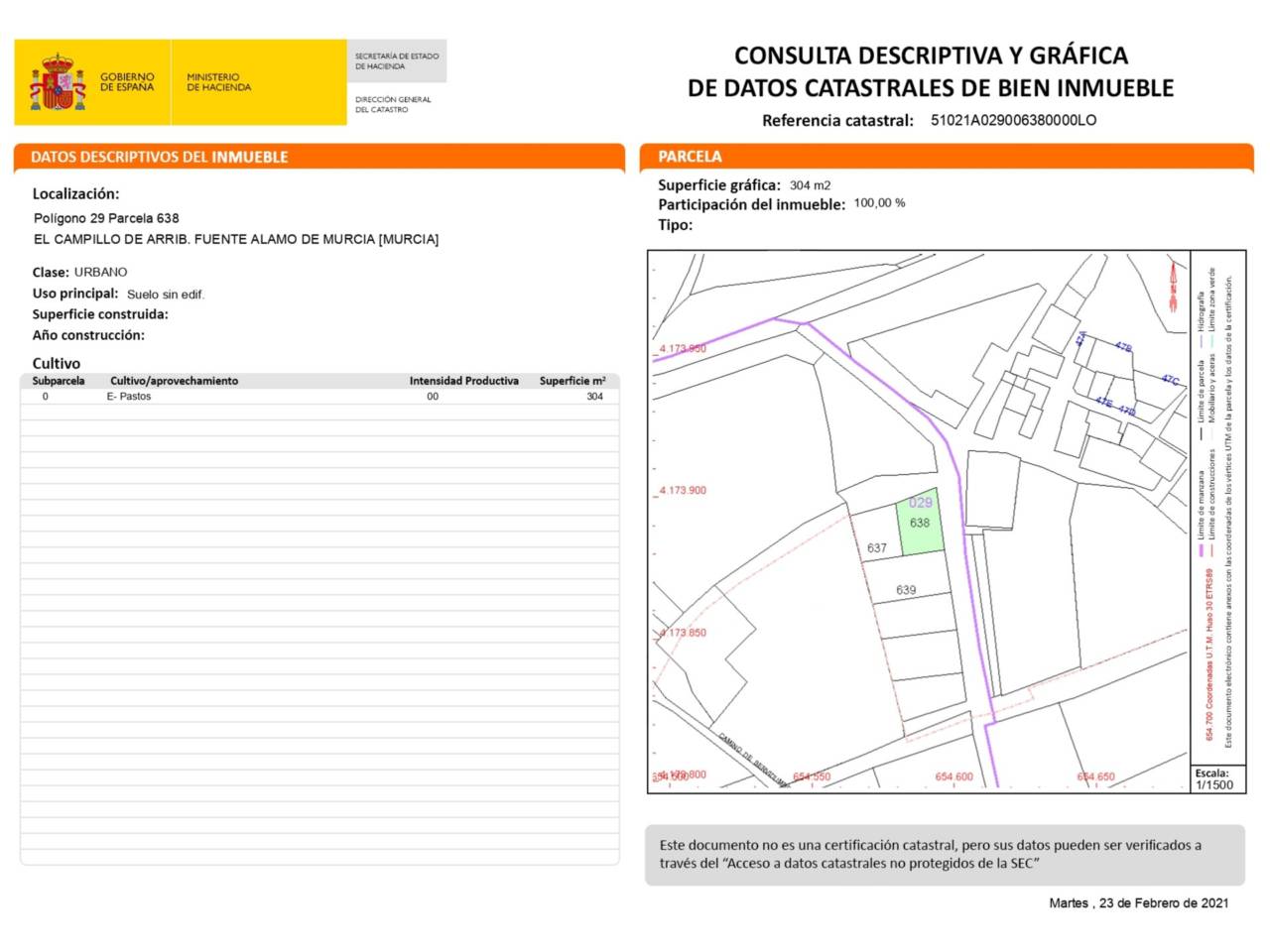
Task: Click the date Martes, 23 de Febrero de 2021
Action: 1139,903
